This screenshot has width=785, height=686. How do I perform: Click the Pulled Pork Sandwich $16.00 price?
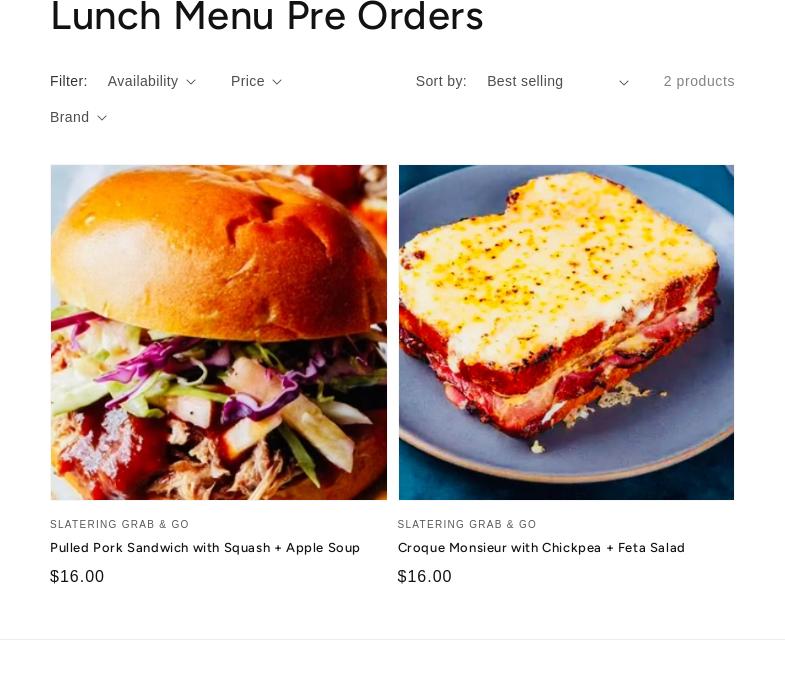pos(77,576)
